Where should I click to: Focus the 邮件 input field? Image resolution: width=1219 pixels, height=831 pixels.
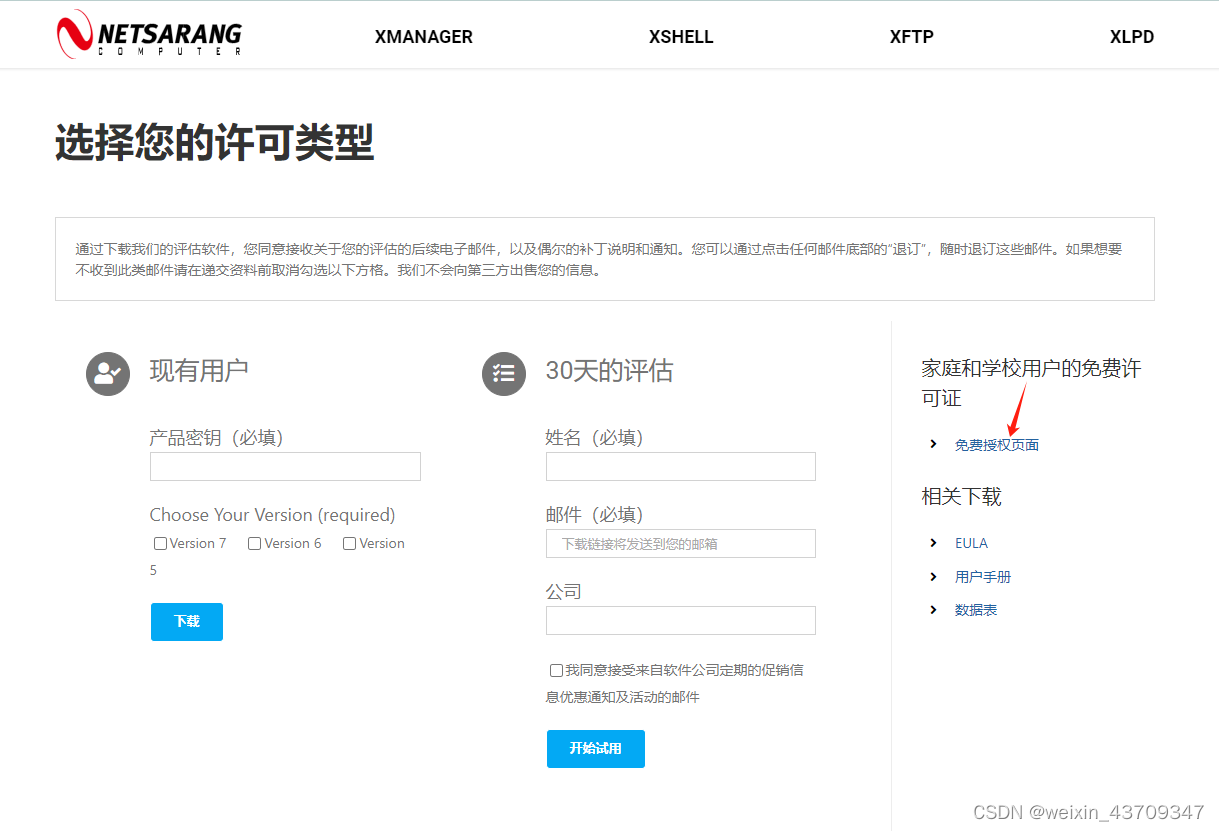click(681, 543)
